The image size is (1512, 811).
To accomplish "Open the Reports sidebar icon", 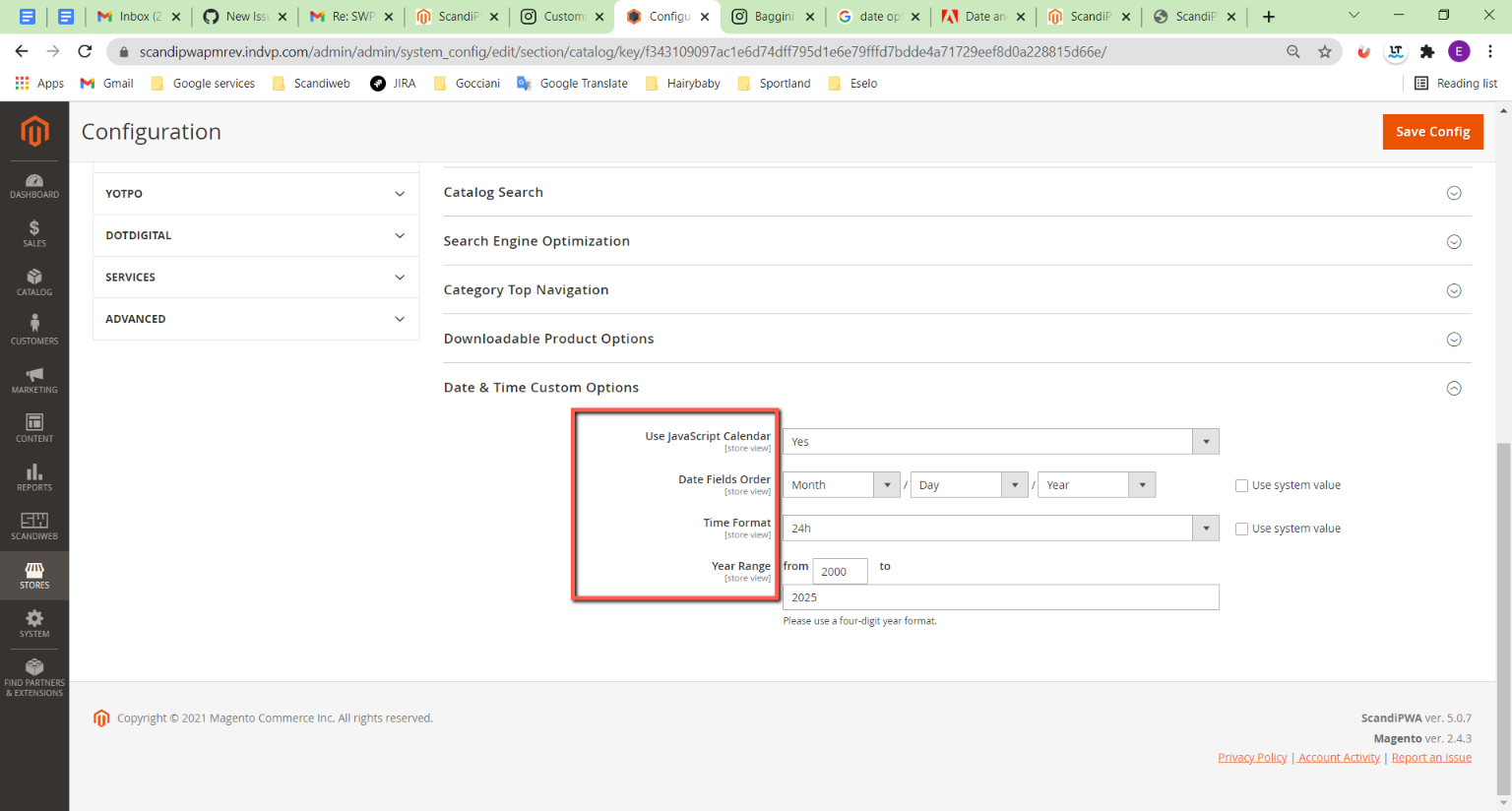I will (34, 478).
